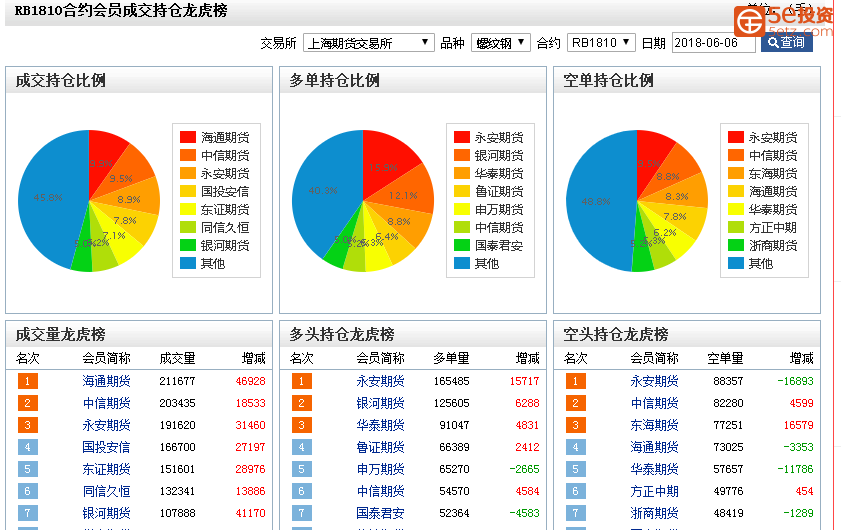Open 银河期货 link in 成交量龙虎榜 row 7
Screen dimensions: 841x530
click(x=106, y=513)
